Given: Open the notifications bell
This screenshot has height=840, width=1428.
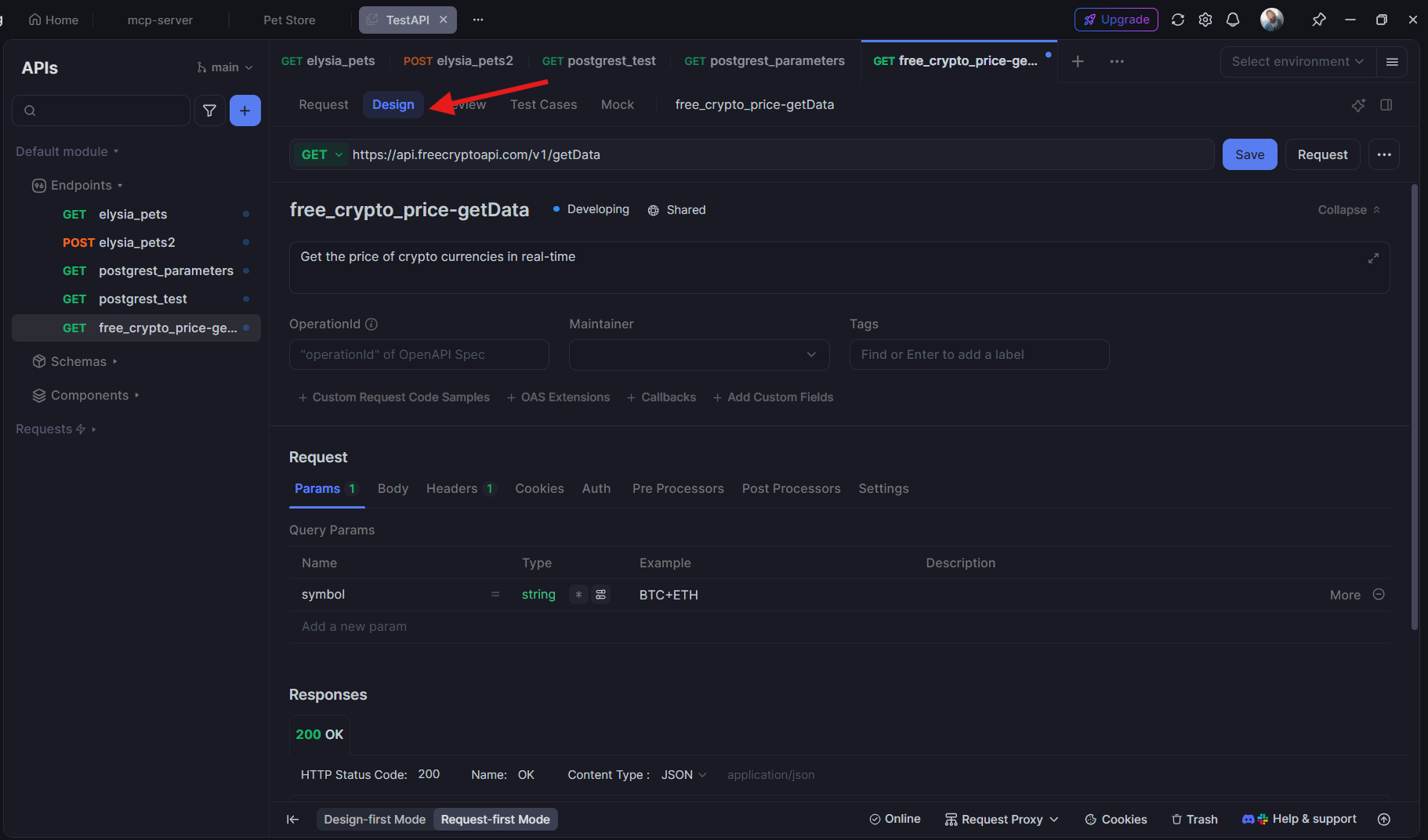Looking at the screenshot, I should coord(1233,20).
